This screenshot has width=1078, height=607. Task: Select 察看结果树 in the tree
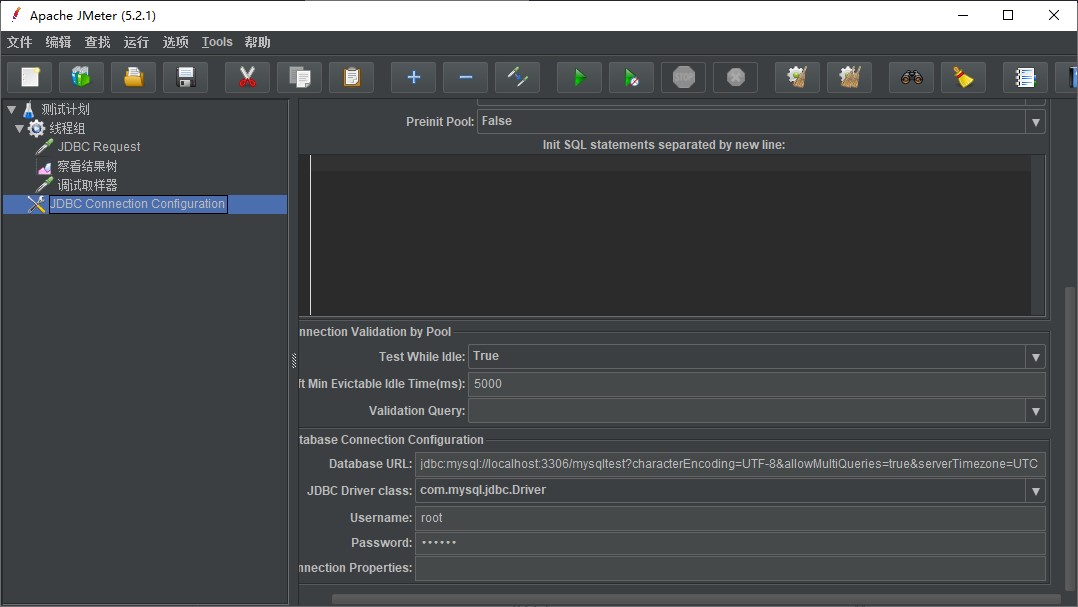(87, 166)
